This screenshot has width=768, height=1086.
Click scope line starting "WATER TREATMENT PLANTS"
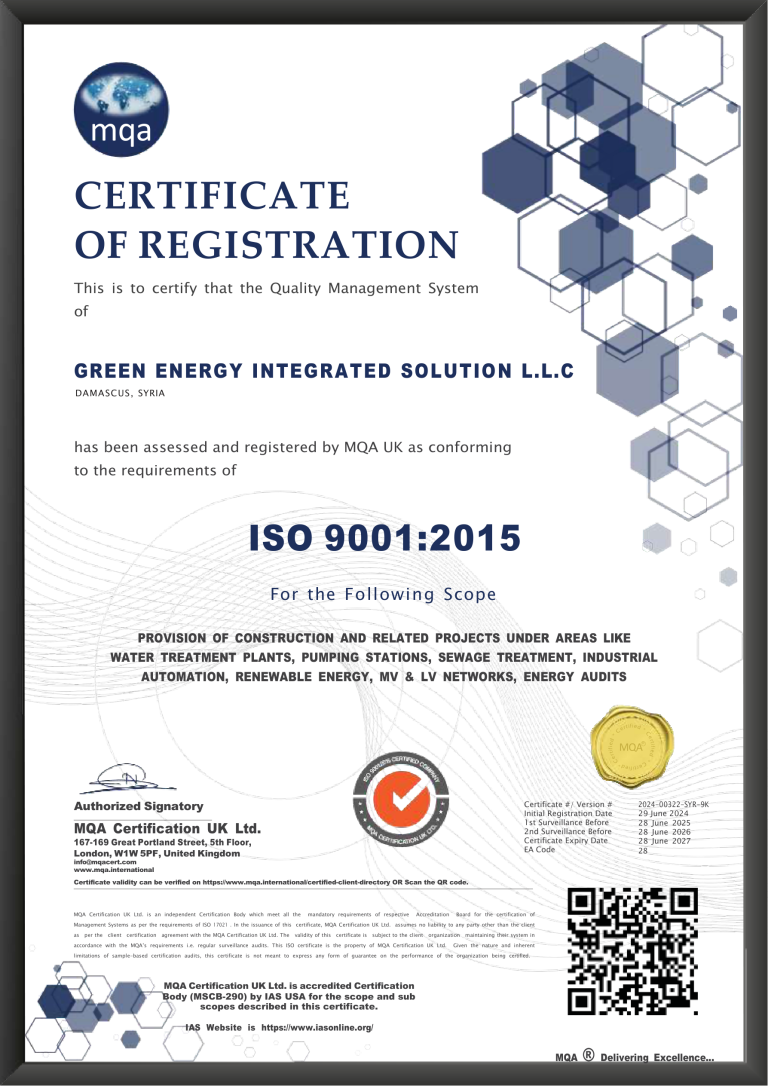coord(384,657)
